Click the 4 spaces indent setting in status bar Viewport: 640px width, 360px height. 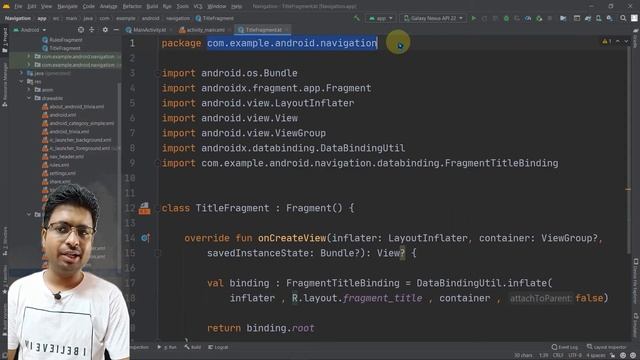596,355
